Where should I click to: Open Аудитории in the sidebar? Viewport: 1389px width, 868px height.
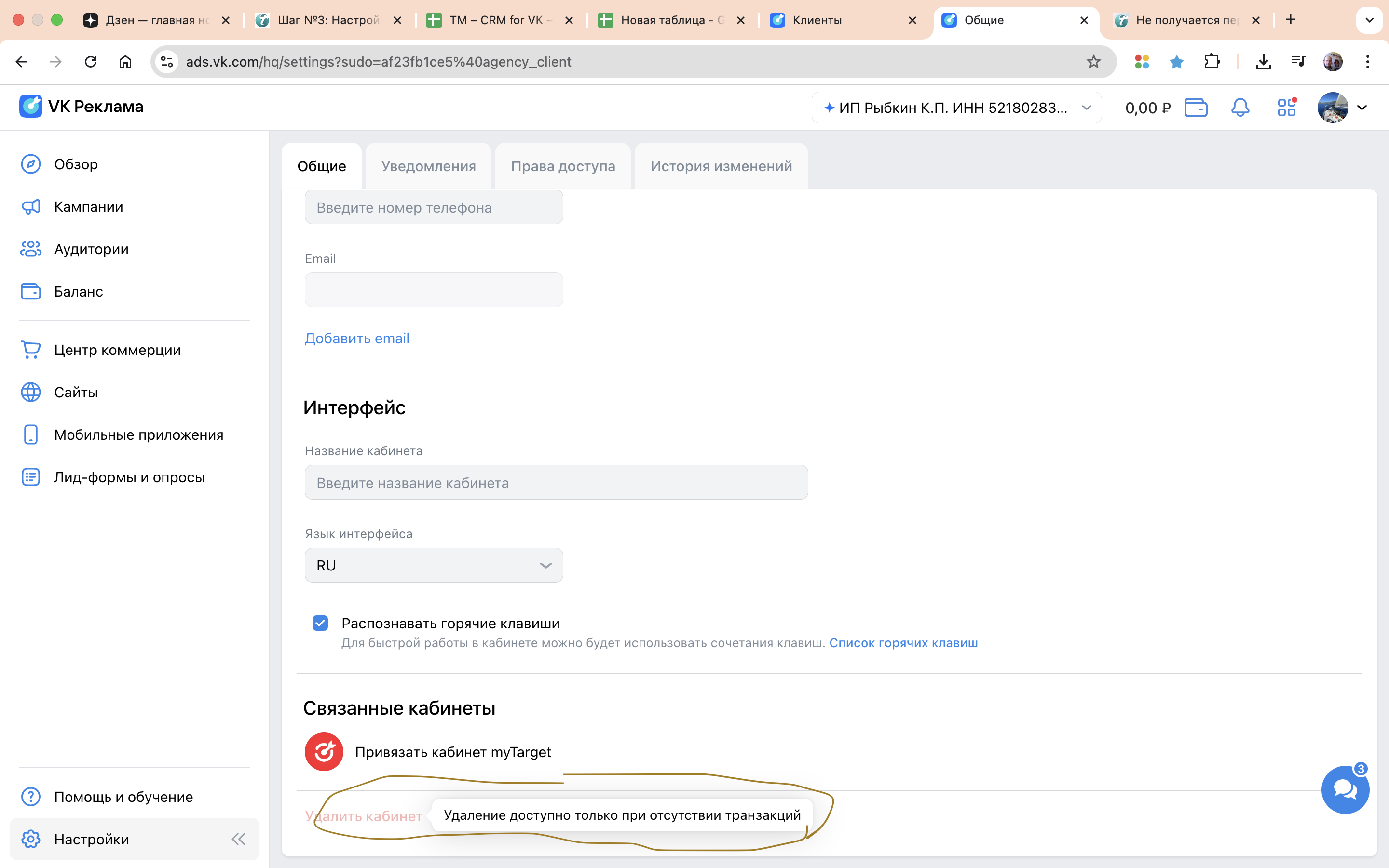[91, 249]
